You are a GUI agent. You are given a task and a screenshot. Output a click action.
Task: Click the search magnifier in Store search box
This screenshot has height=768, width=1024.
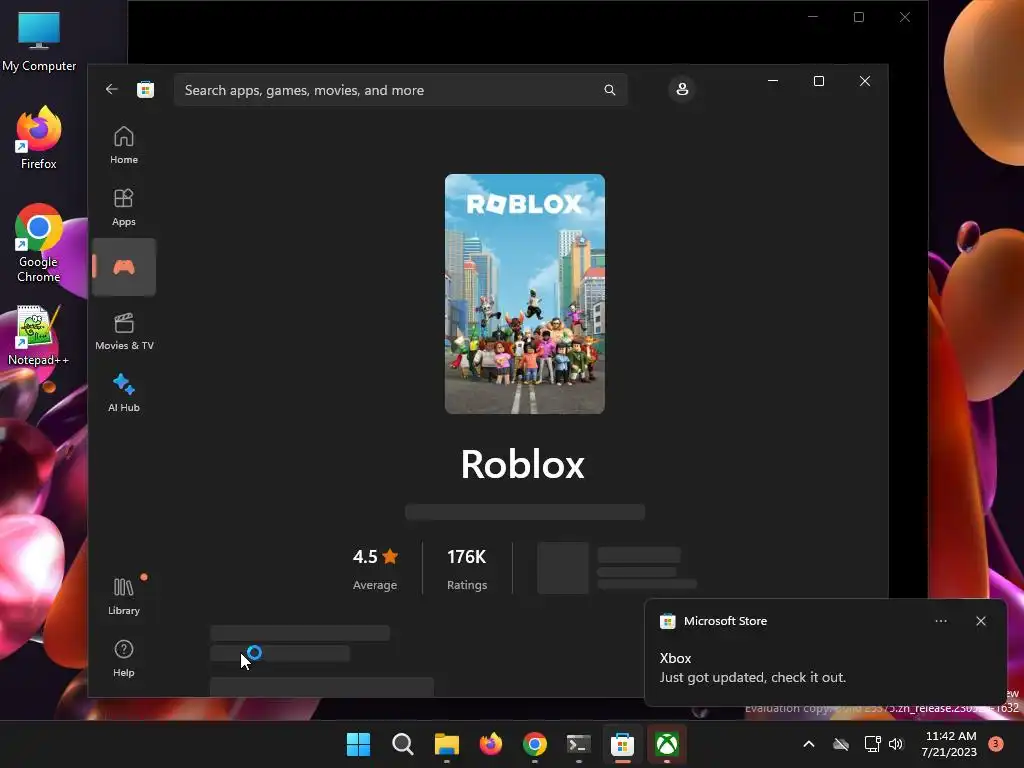[x=609, y=90]
